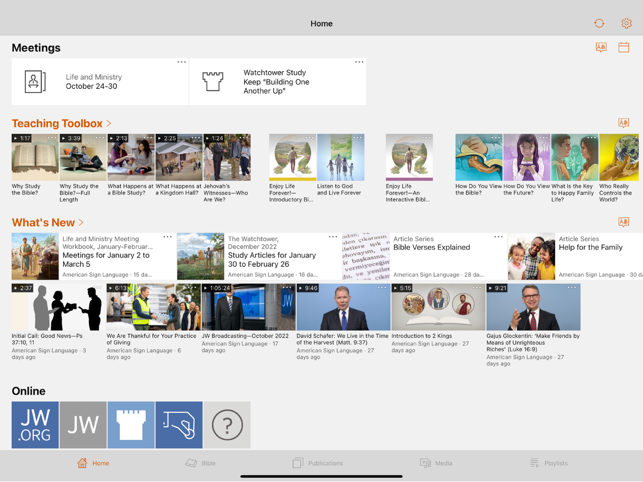Open more options on Gajus Glockentin video
This screenshot has width=643, height=482.
coord(572,288)
